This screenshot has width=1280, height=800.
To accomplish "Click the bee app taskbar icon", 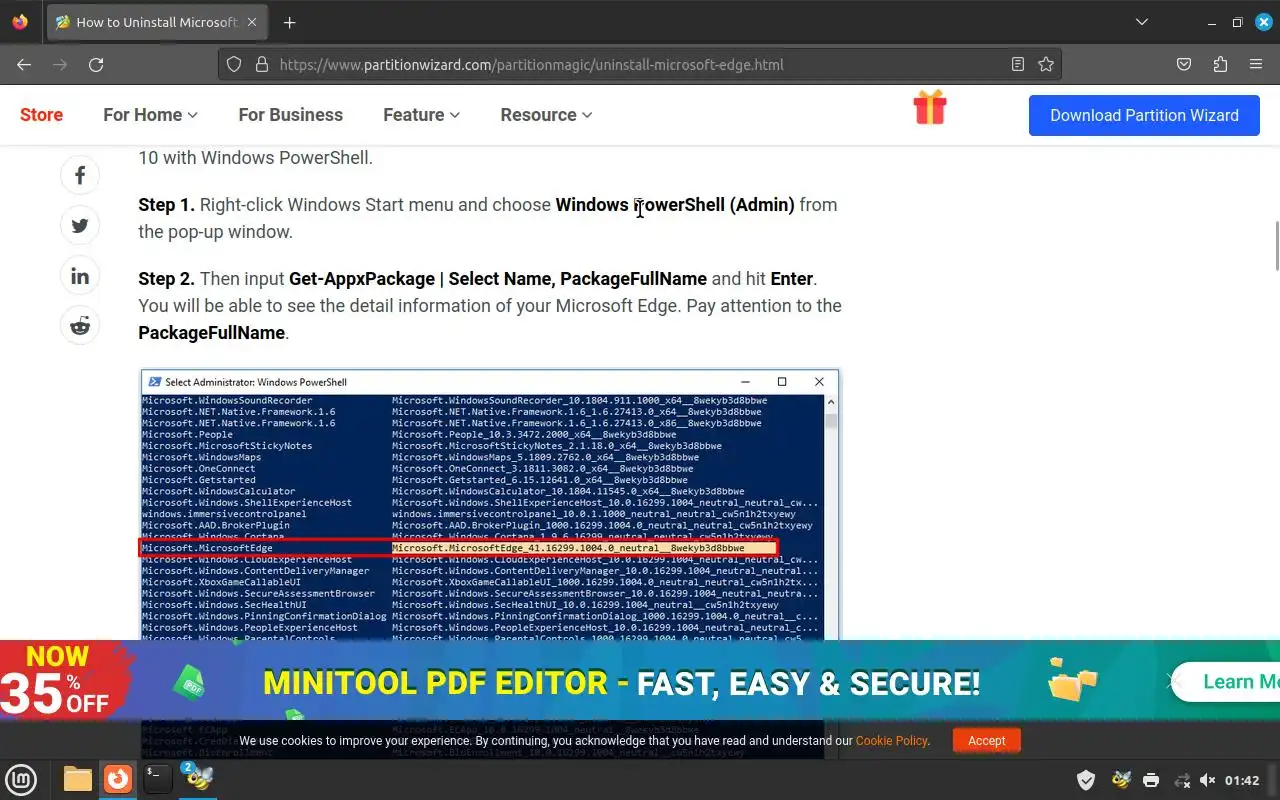I will point(197,778).
